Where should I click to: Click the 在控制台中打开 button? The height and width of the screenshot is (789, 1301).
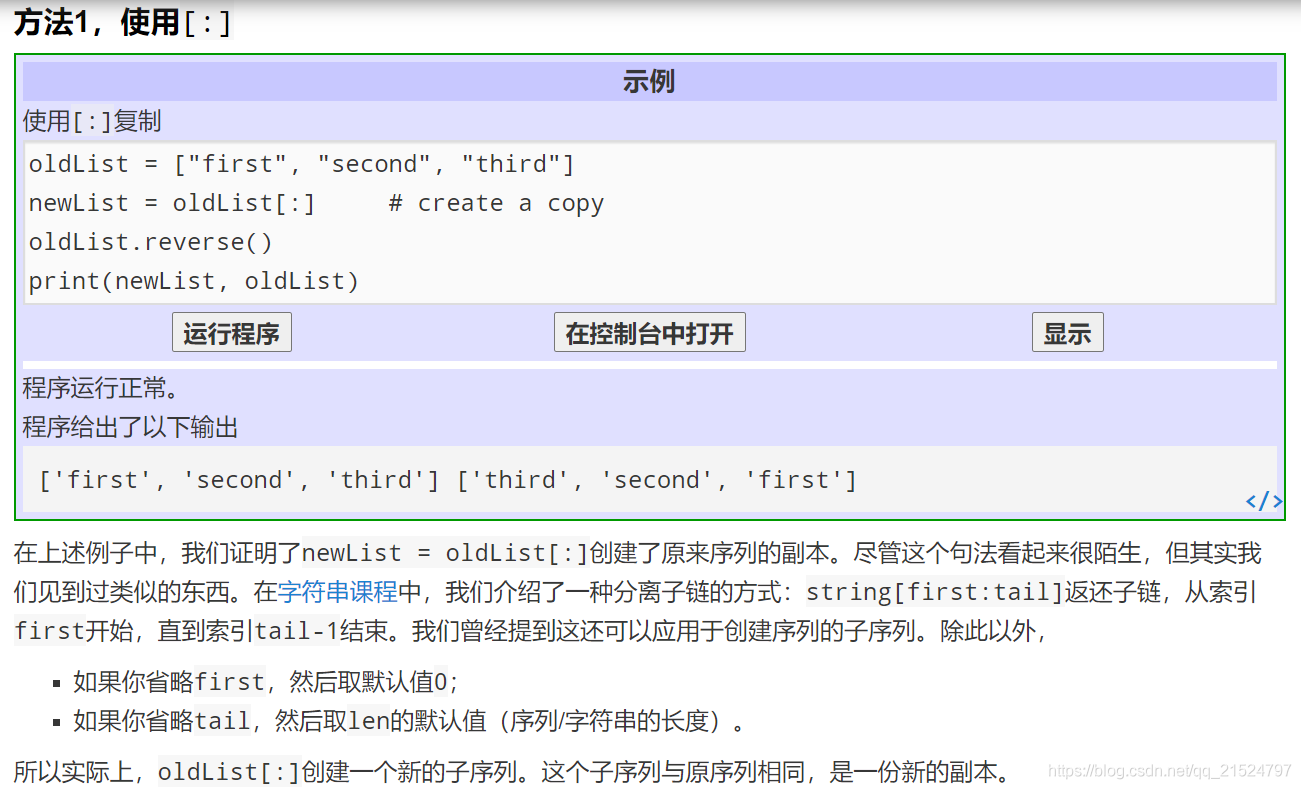[650, 333]
